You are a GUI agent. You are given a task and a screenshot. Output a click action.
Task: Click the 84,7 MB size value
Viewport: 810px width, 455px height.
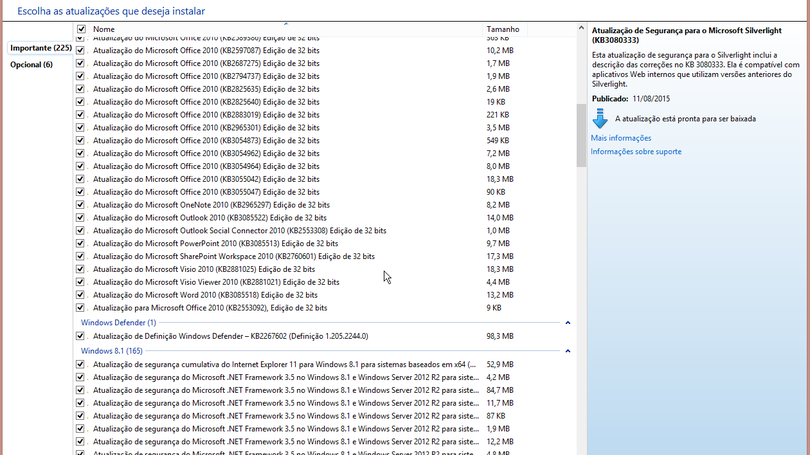tap(500, 390)
